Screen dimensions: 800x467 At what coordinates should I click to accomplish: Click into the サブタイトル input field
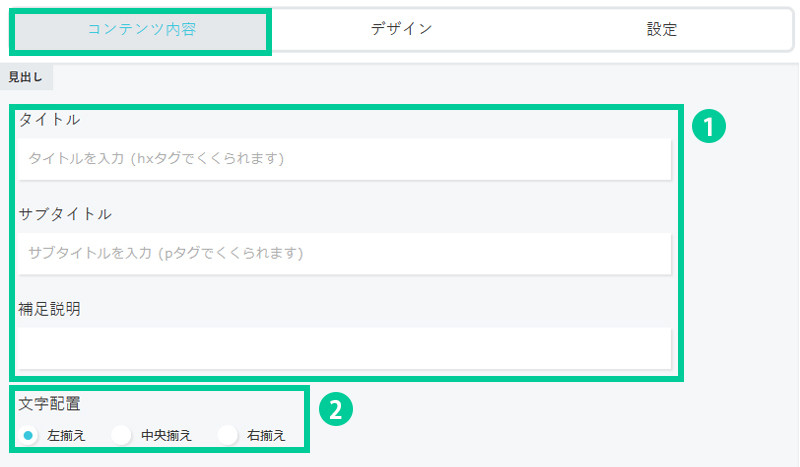point(344,253)
